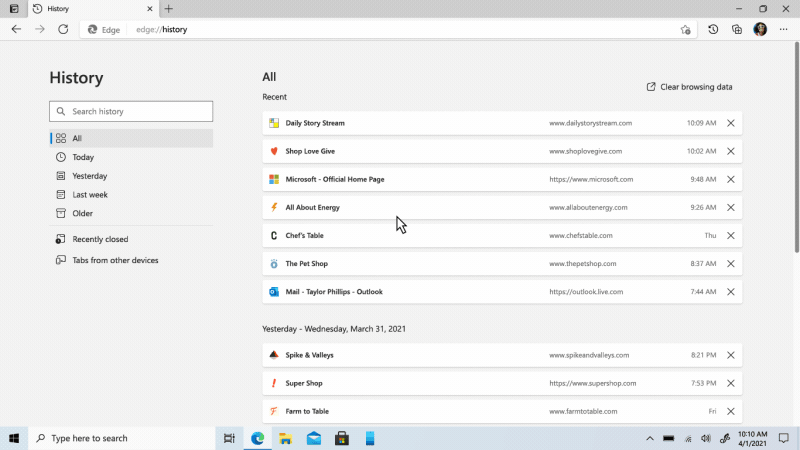The image size is (800, 450).
Task: Open Shop Love Give history entry
Action: (502, 151)
